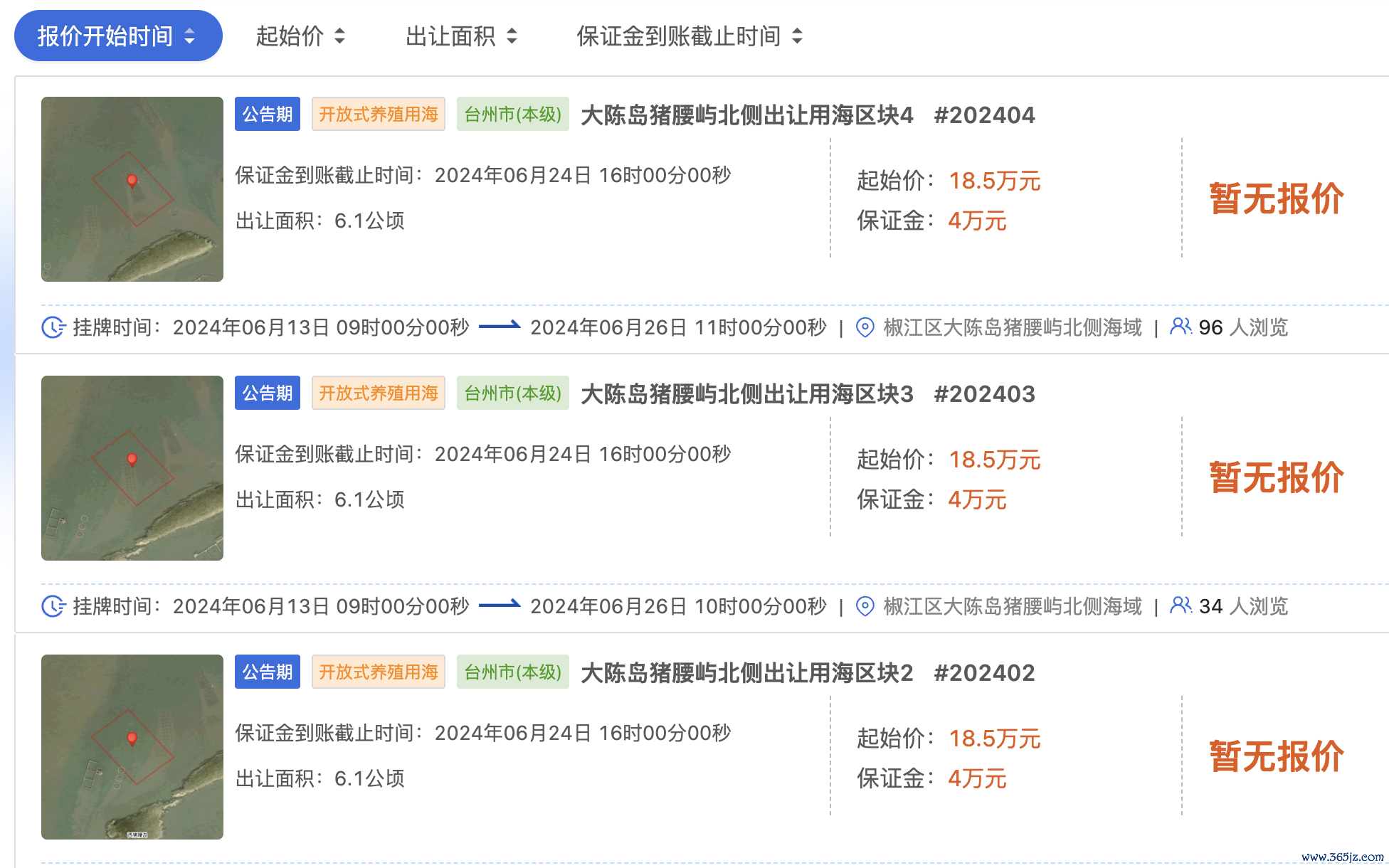Click clock icon beside first listing's 挂牌时间
The width and height of the screenshot is (1389, 868).
(x=53, y=327)
